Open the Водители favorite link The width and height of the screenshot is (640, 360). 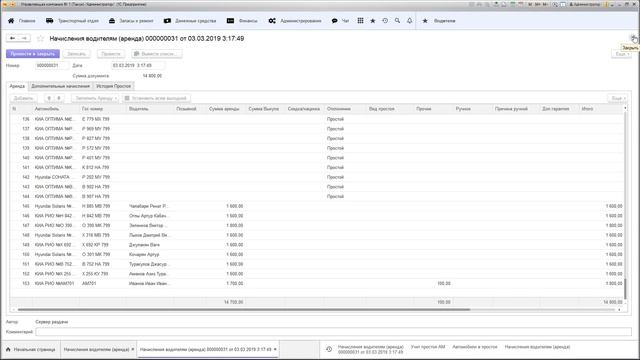click(439, 20)
